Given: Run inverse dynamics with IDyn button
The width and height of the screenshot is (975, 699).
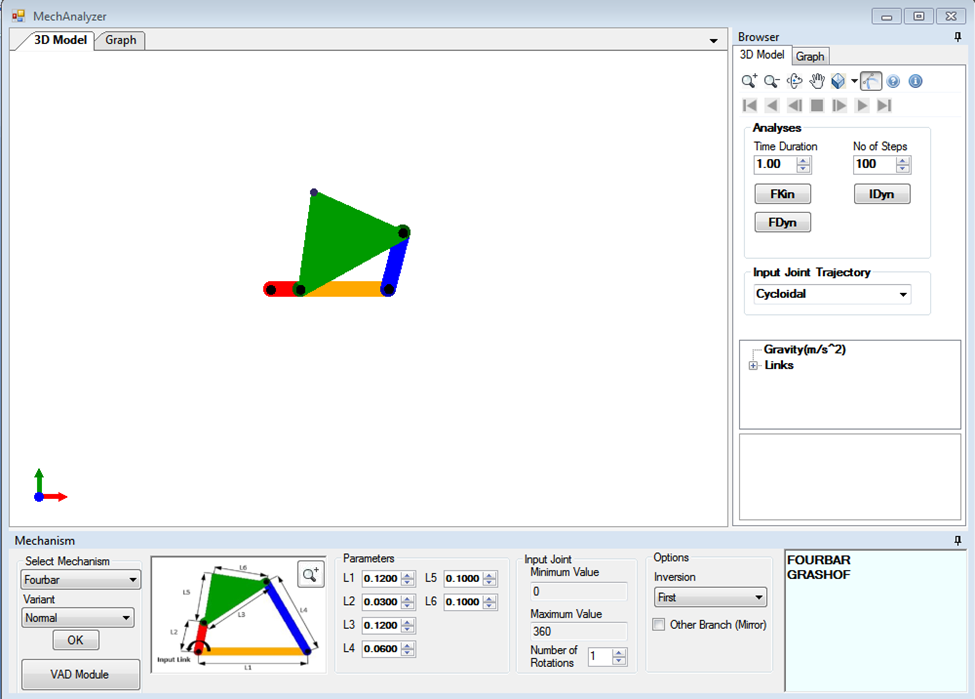Looking at the screenshot, I should pos(882,194).
